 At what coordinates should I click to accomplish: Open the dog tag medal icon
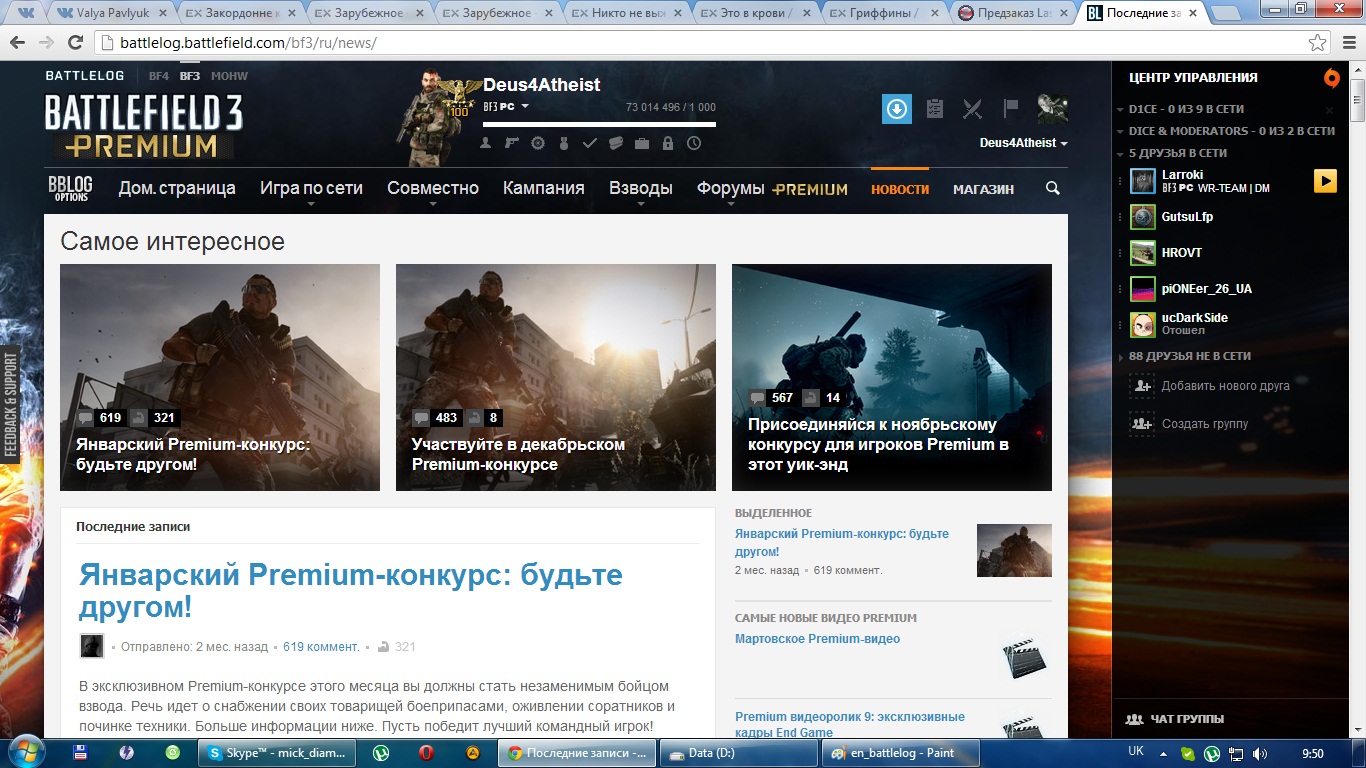tap(564, 144)
